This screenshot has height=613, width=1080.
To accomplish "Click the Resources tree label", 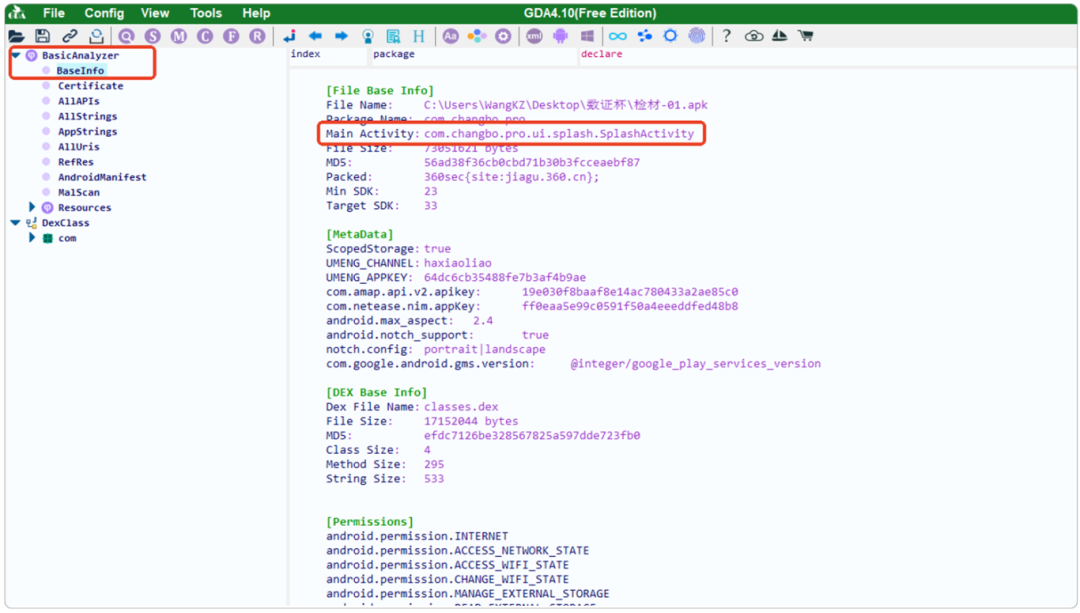I will (x=84, y=207).
